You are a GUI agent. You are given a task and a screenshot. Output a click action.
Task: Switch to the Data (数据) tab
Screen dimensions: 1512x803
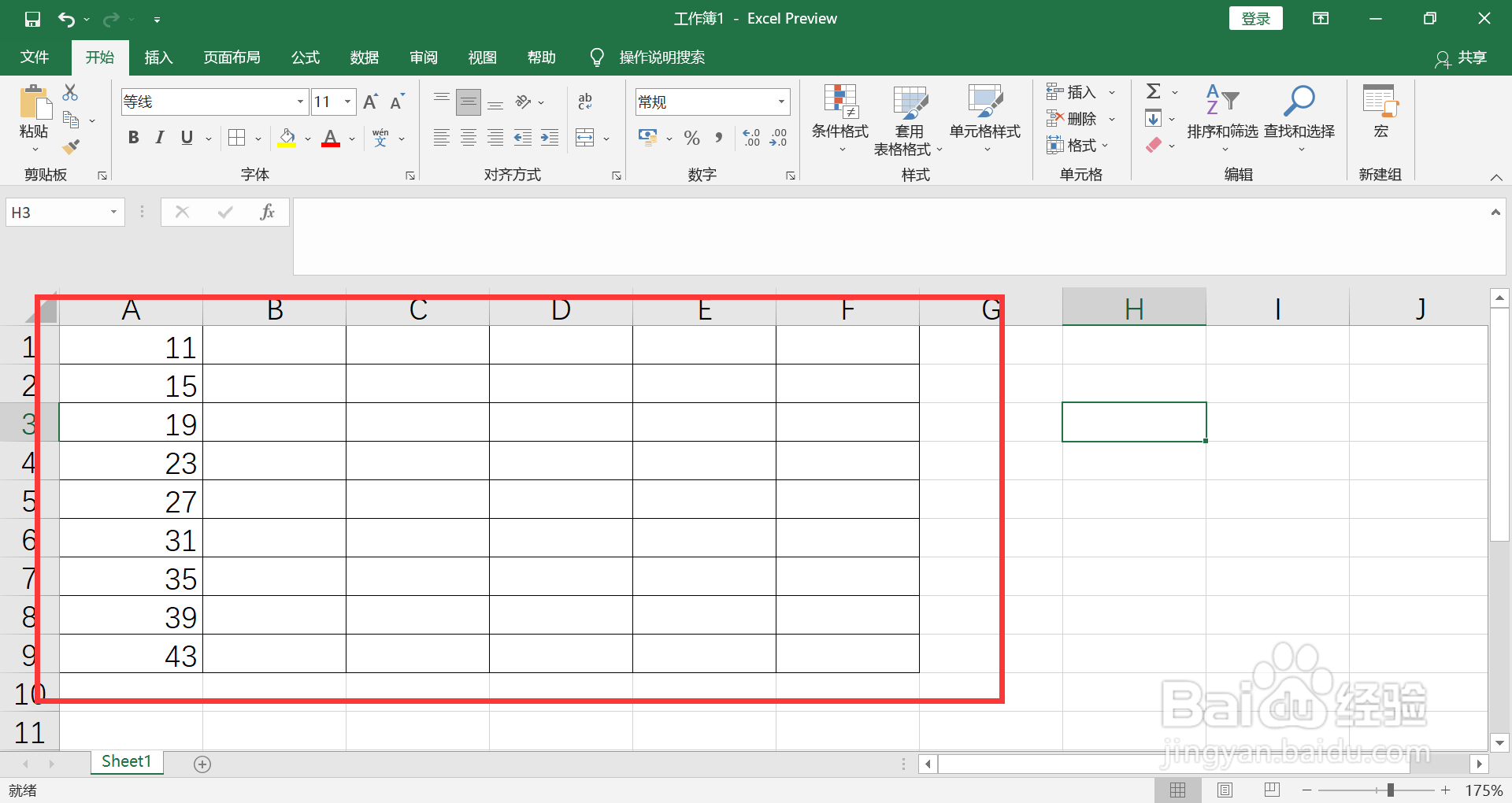tap(365, 57)
